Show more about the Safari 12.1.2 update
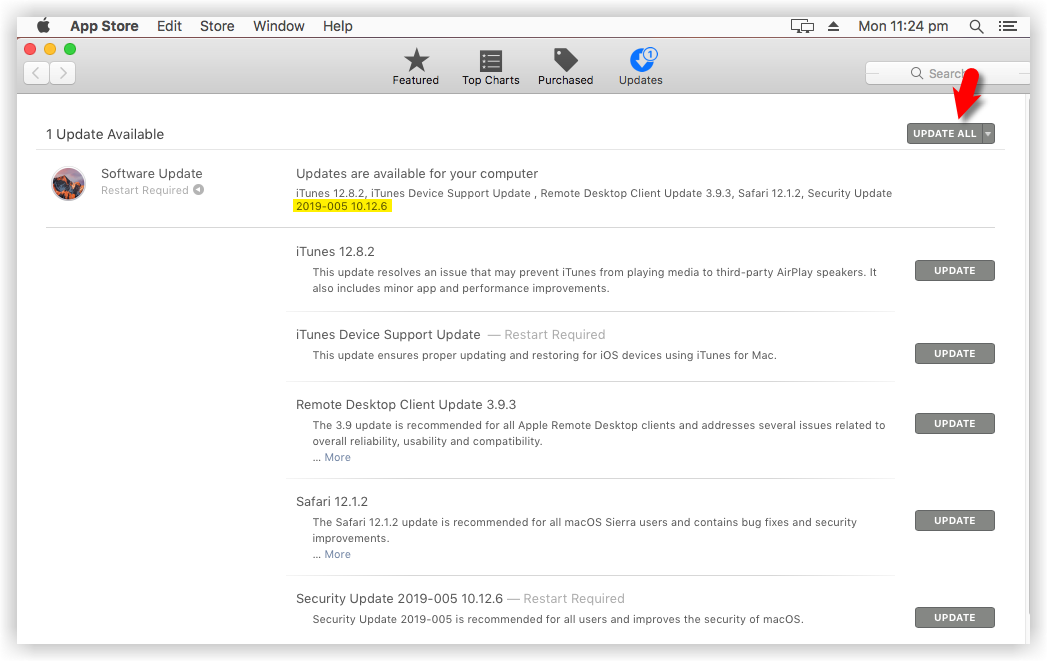The height and width of the screenshot is (662, 1048). (338, 554)
